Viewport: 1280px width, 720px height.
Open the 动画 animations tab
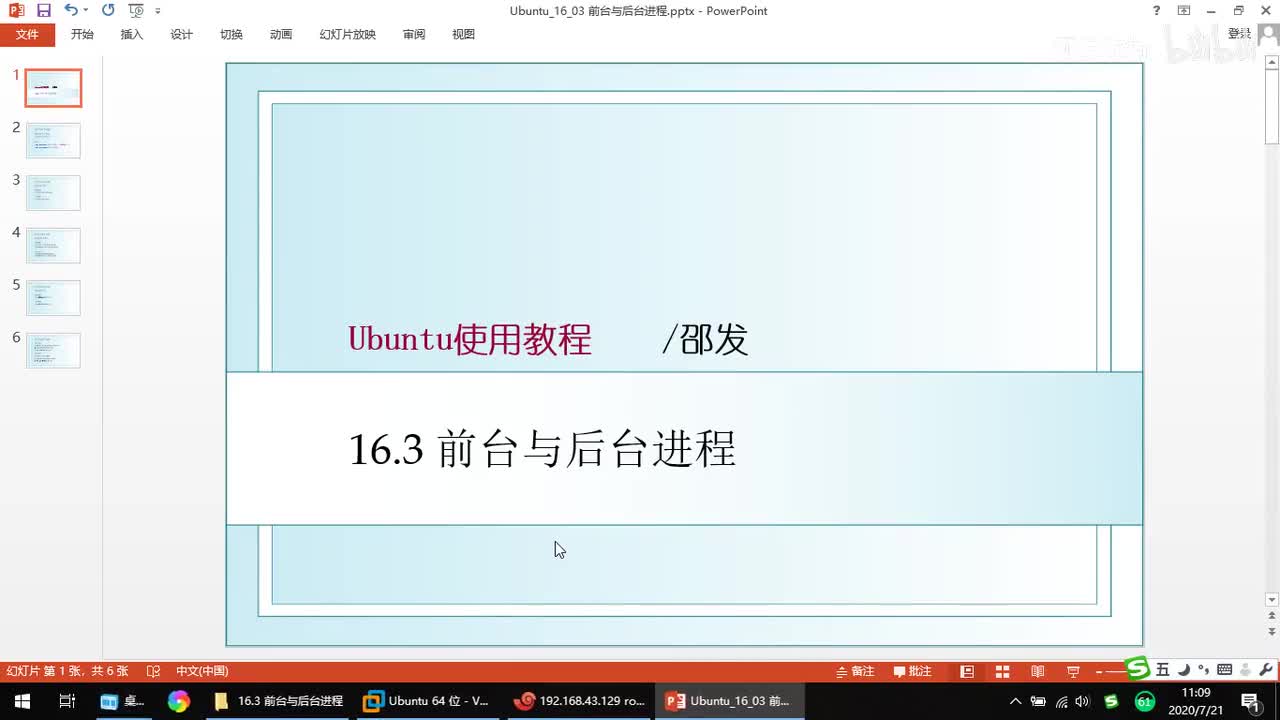point(281,34)
